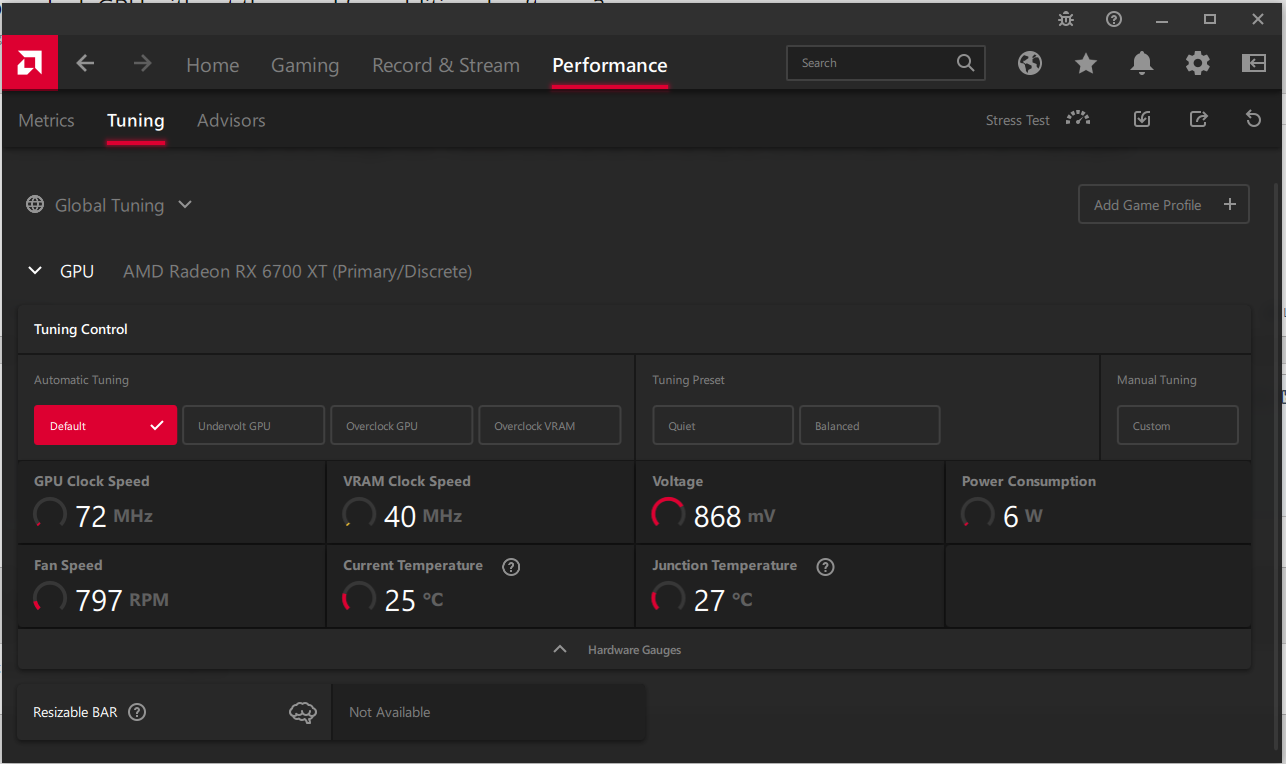Click the export/share profile icon
1286x764 pixels.
click(x=1198, y=119)
